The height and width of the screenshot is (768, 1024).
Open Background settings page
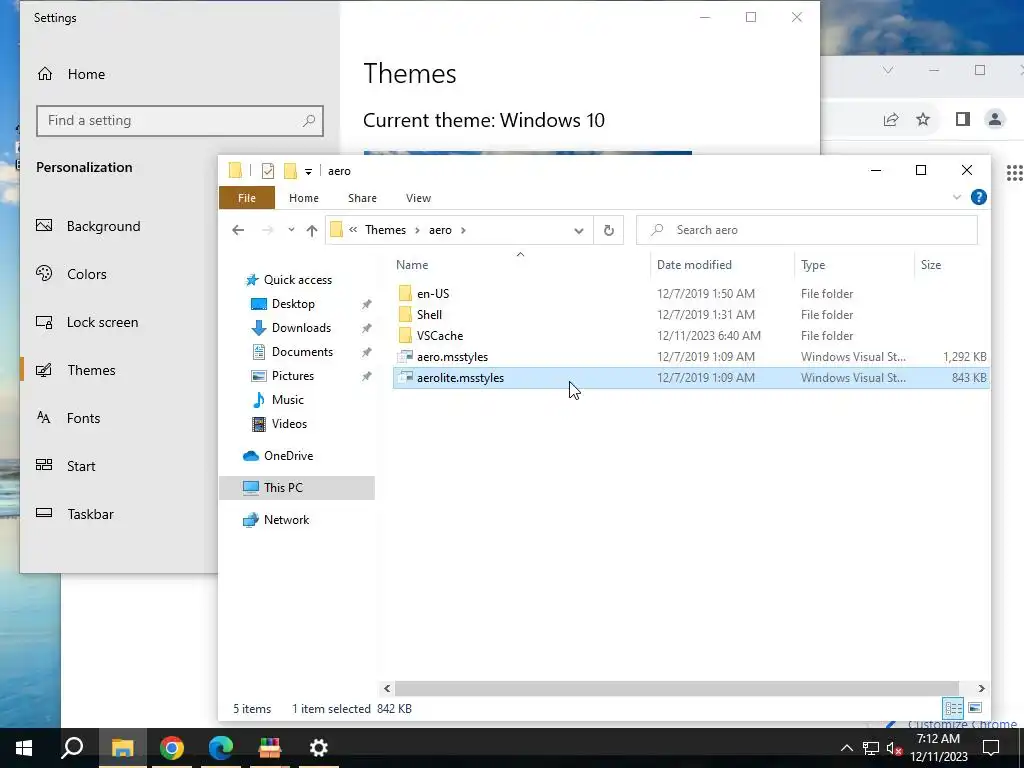pyautogui.click(x=103, y=227)
